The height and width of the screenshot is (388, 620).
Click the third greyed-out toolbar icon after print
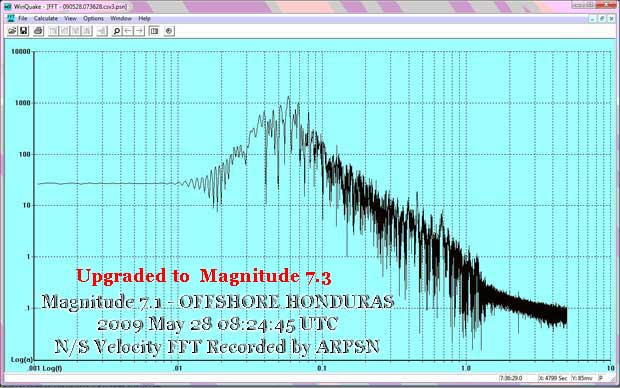pyautogui.click(x=76, y=31)
